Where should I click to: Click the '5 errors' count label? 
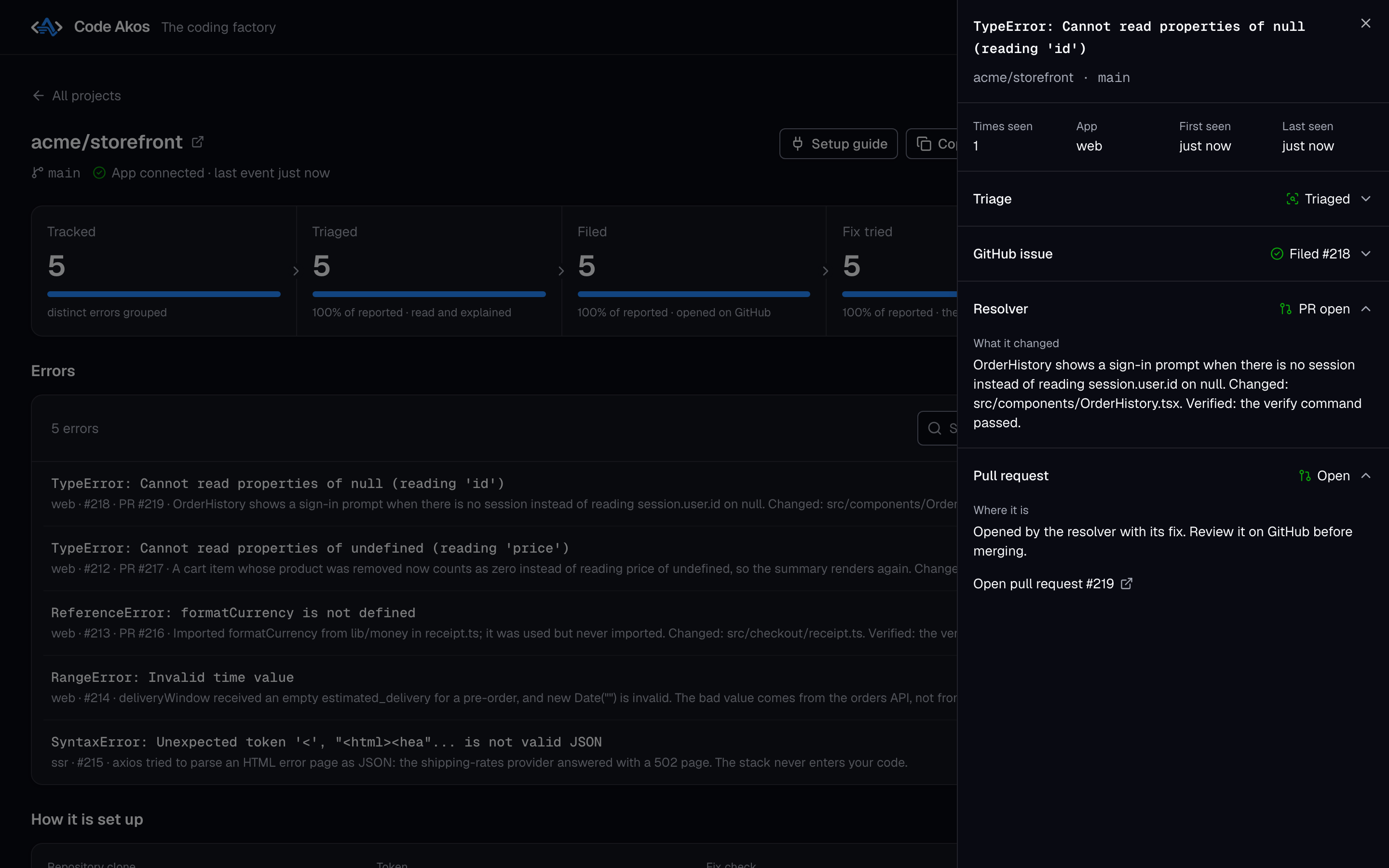click(x=75, y=428)
